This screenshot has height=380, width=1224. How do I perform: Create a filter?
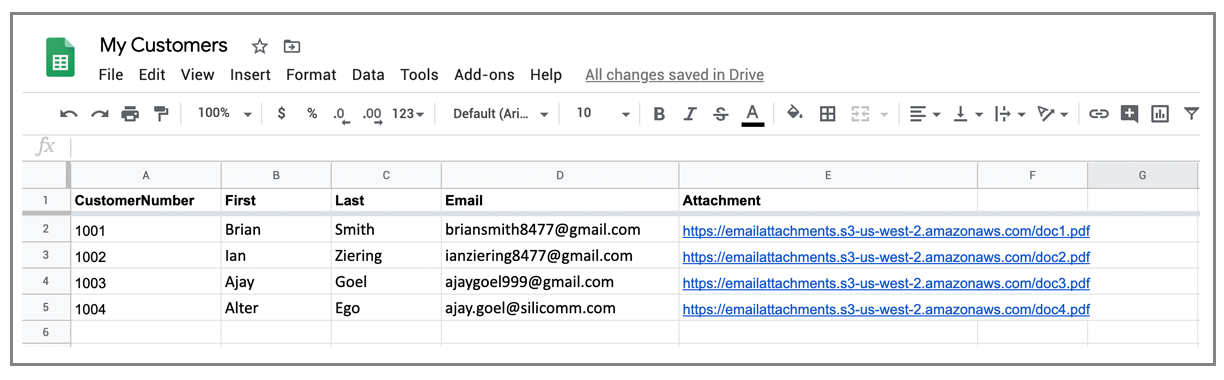[x=1191, y=114]
